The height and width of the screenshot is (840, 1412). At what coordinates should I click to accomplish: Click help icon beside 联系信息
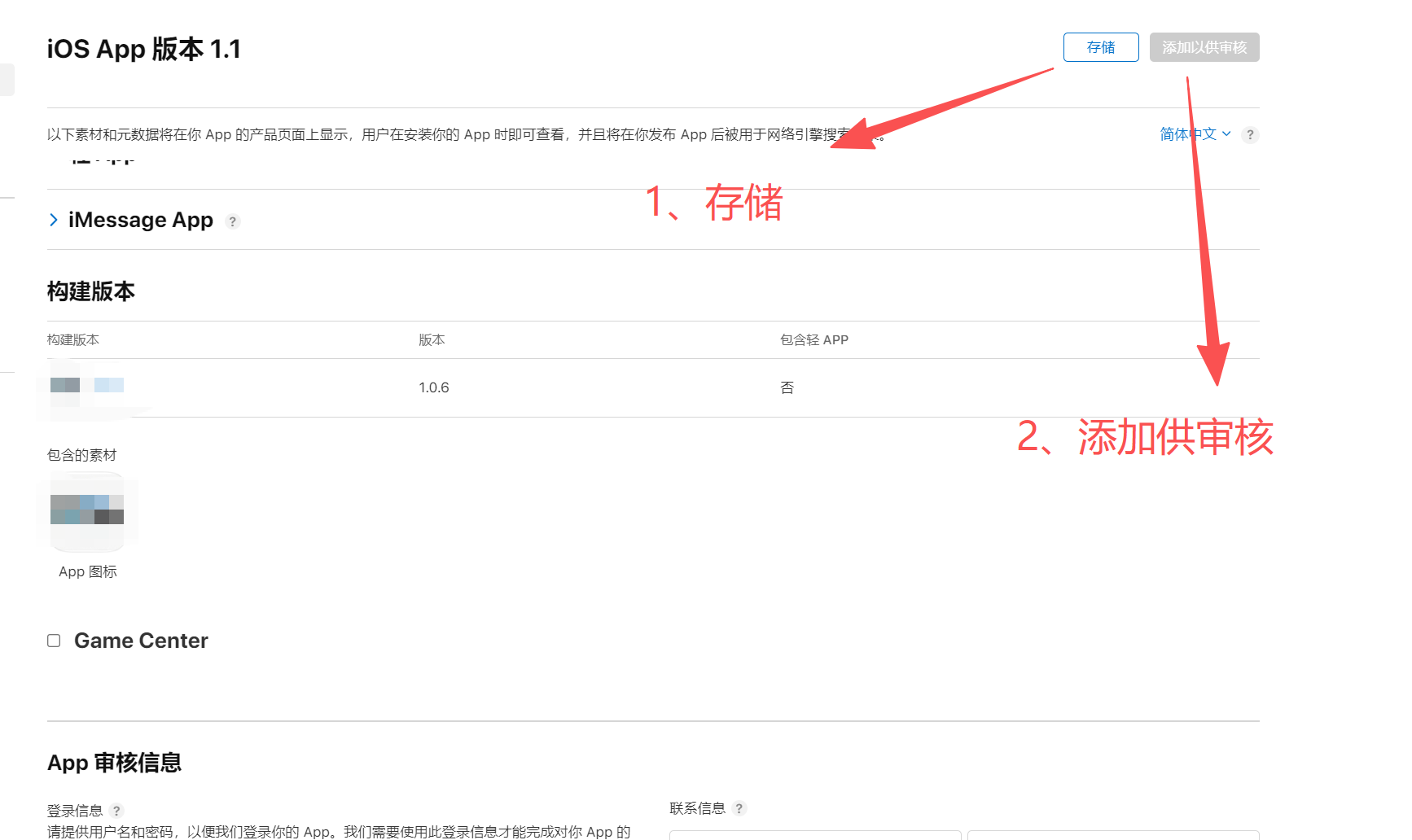tap(739, 808)
